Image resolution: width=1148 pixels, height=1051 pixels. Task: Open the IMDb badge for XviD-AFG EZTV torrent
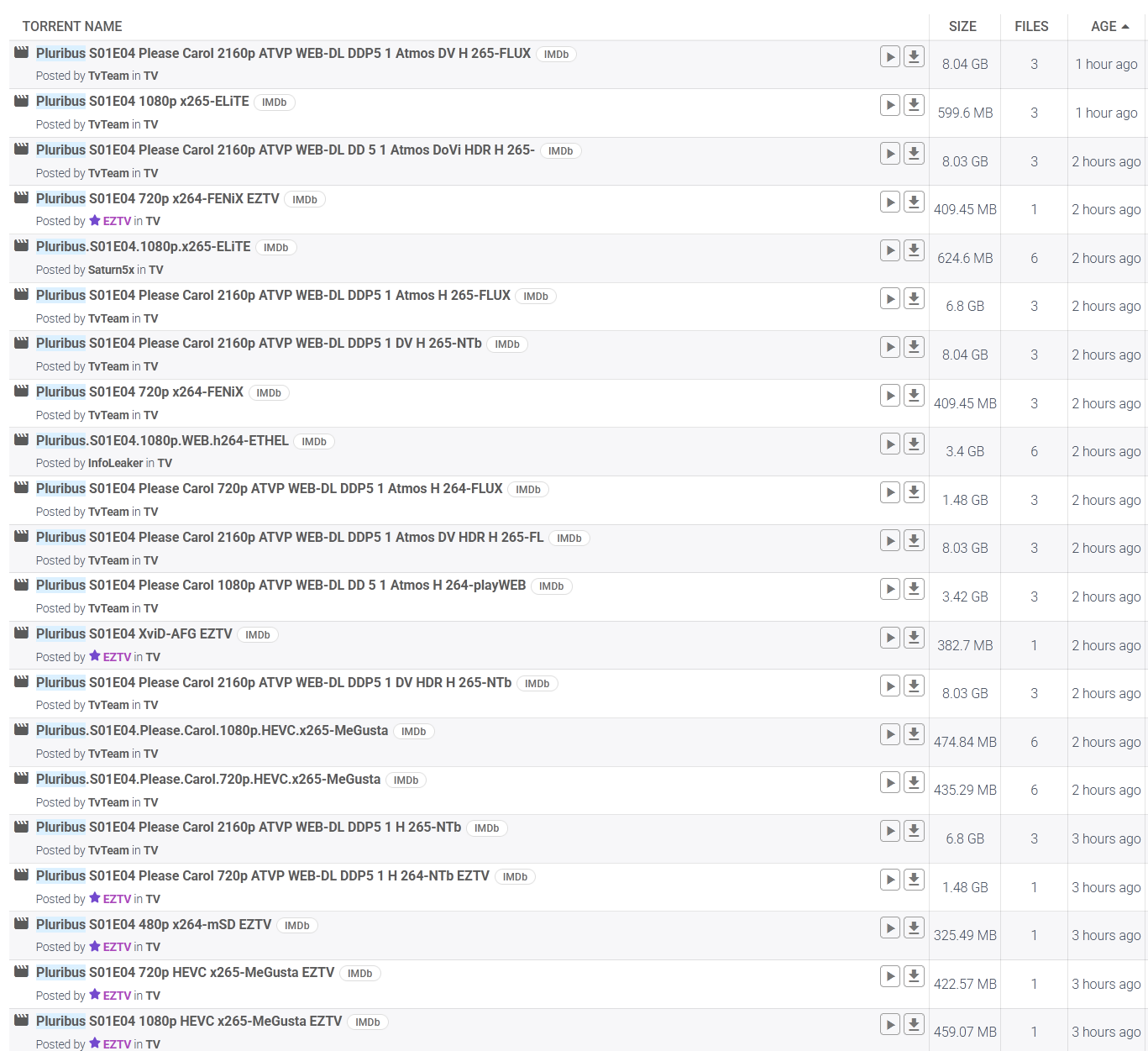[x=258, y=635]
